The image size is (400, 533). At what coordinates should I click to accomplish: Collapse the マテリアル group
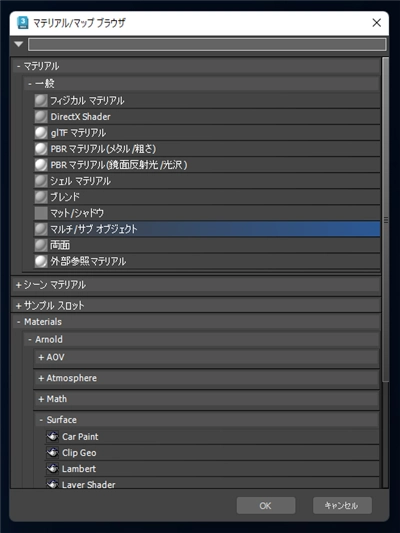(x=18, y=66)
